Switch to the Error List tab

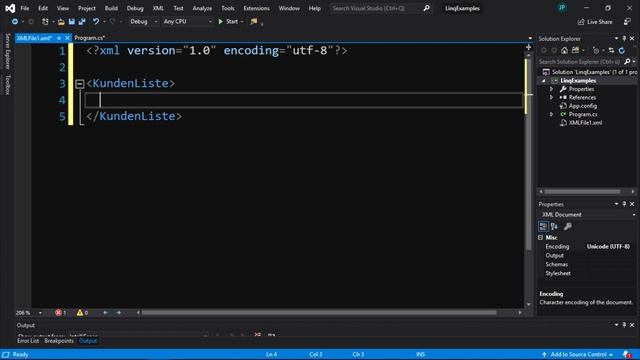[28, 341]
